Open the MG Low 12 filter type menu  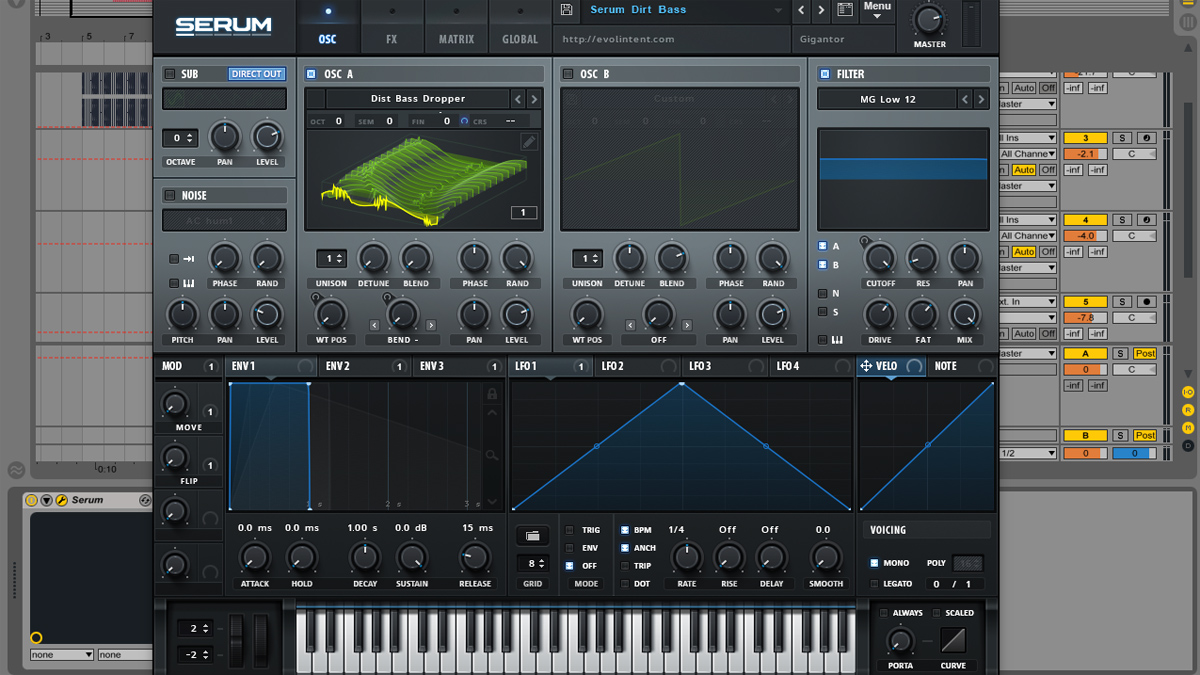(x=888, y=99)
